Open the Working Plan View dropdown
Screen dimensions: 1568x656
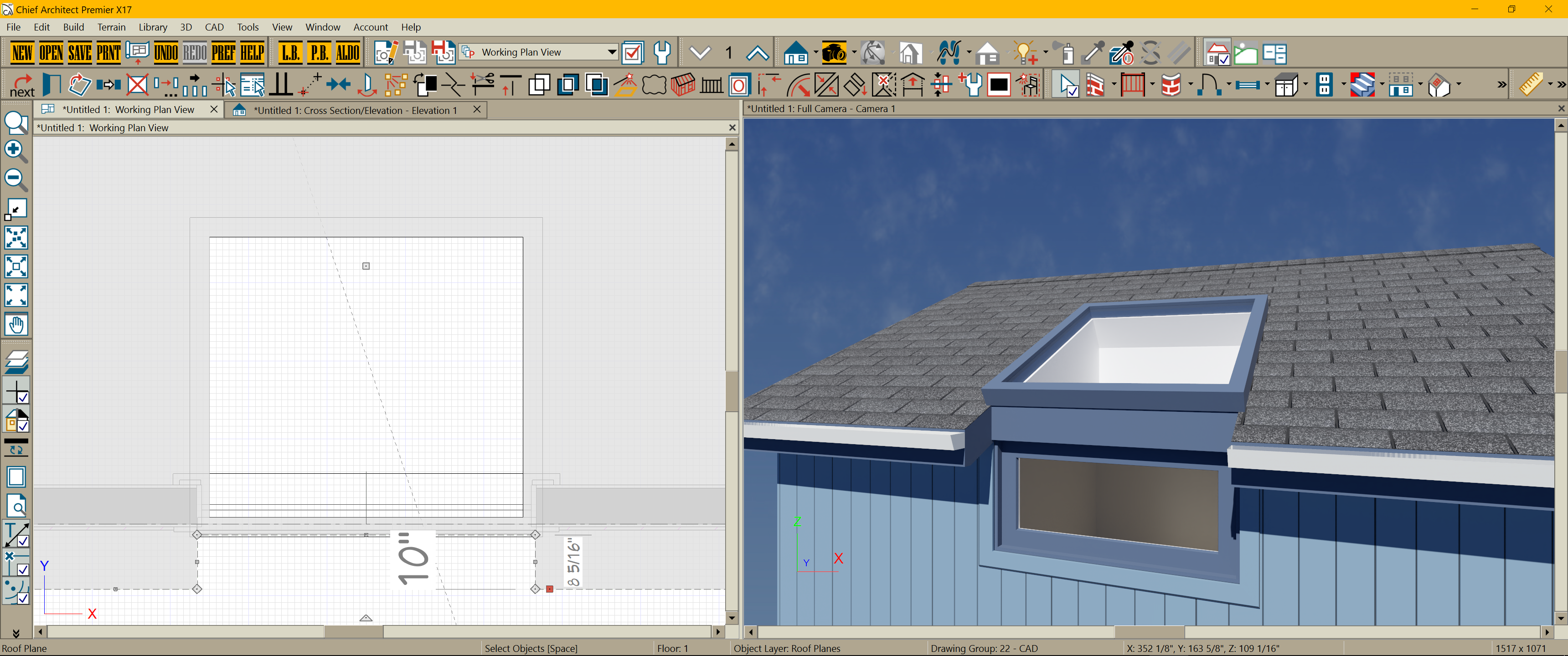(612, 52)
